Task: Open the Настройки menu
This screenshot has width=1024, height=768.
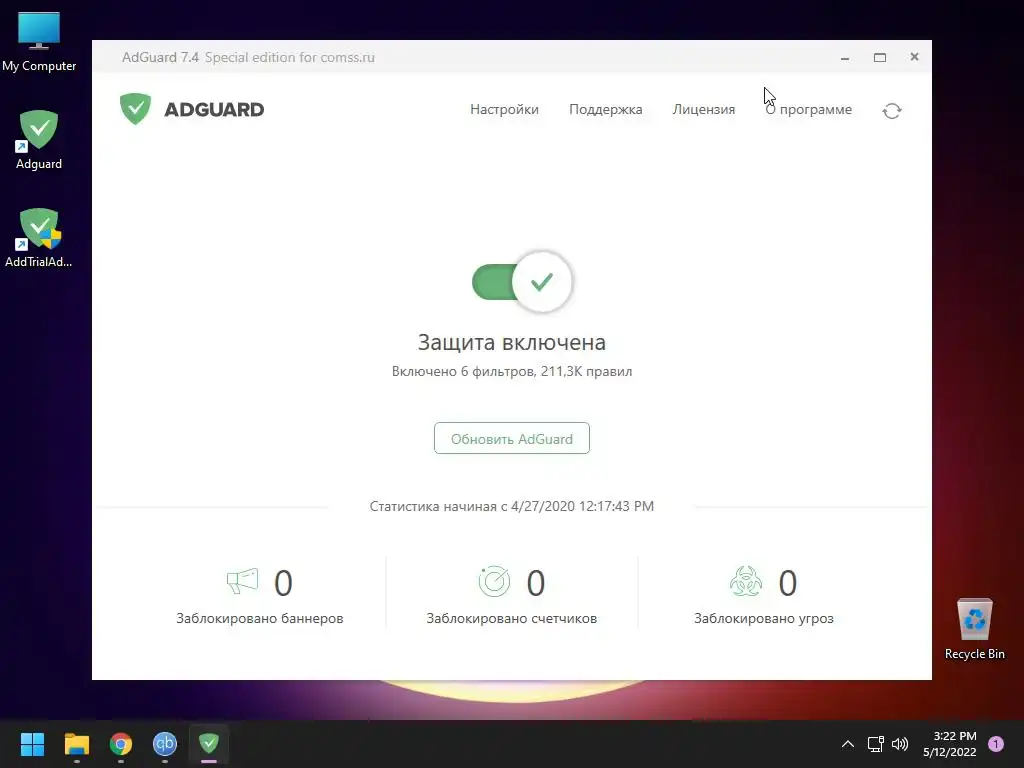Action: [x=504, y=110]
